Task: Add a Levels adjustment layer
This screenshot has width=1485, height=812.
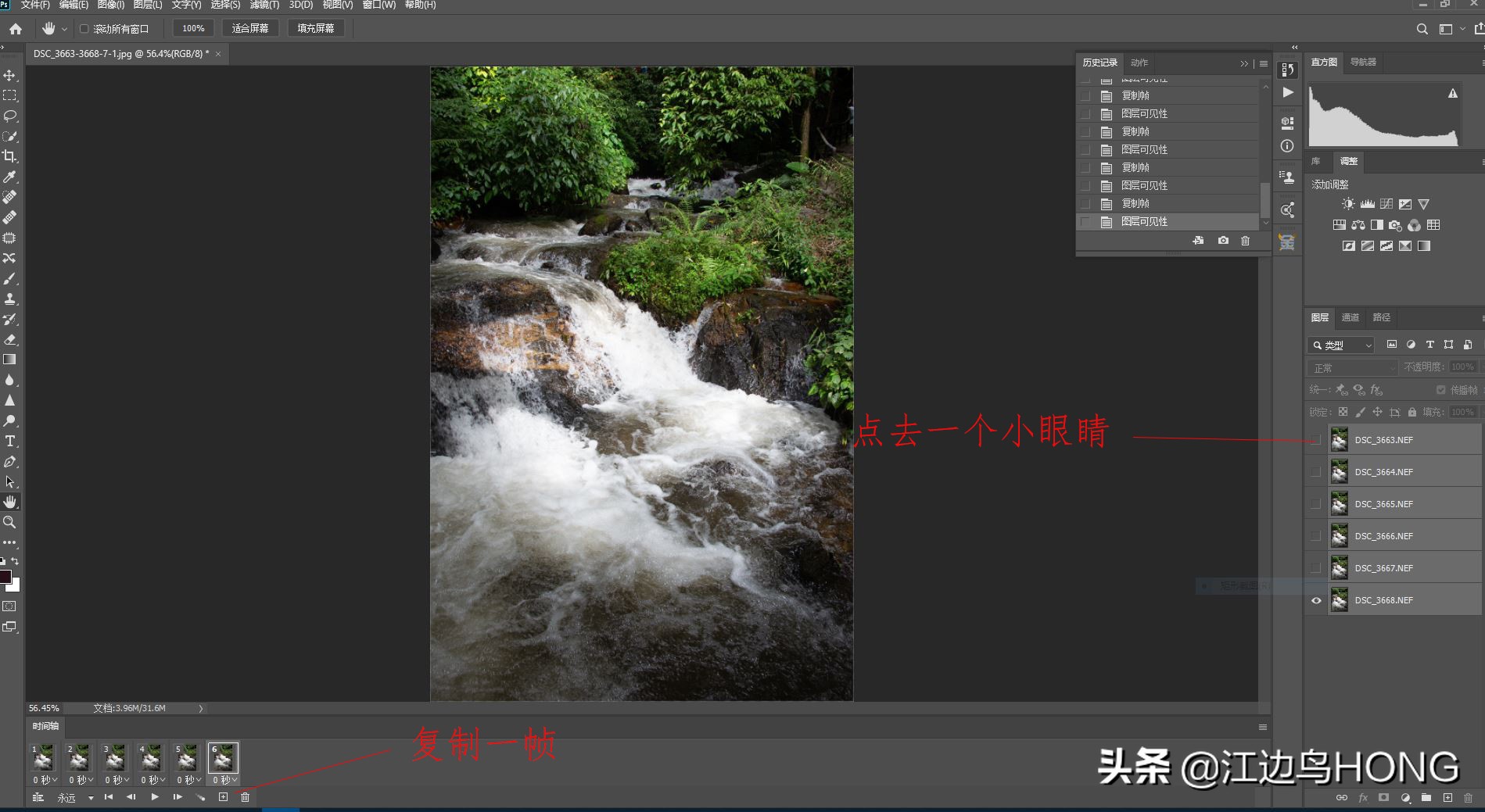Action: [x=1367, y=203]
